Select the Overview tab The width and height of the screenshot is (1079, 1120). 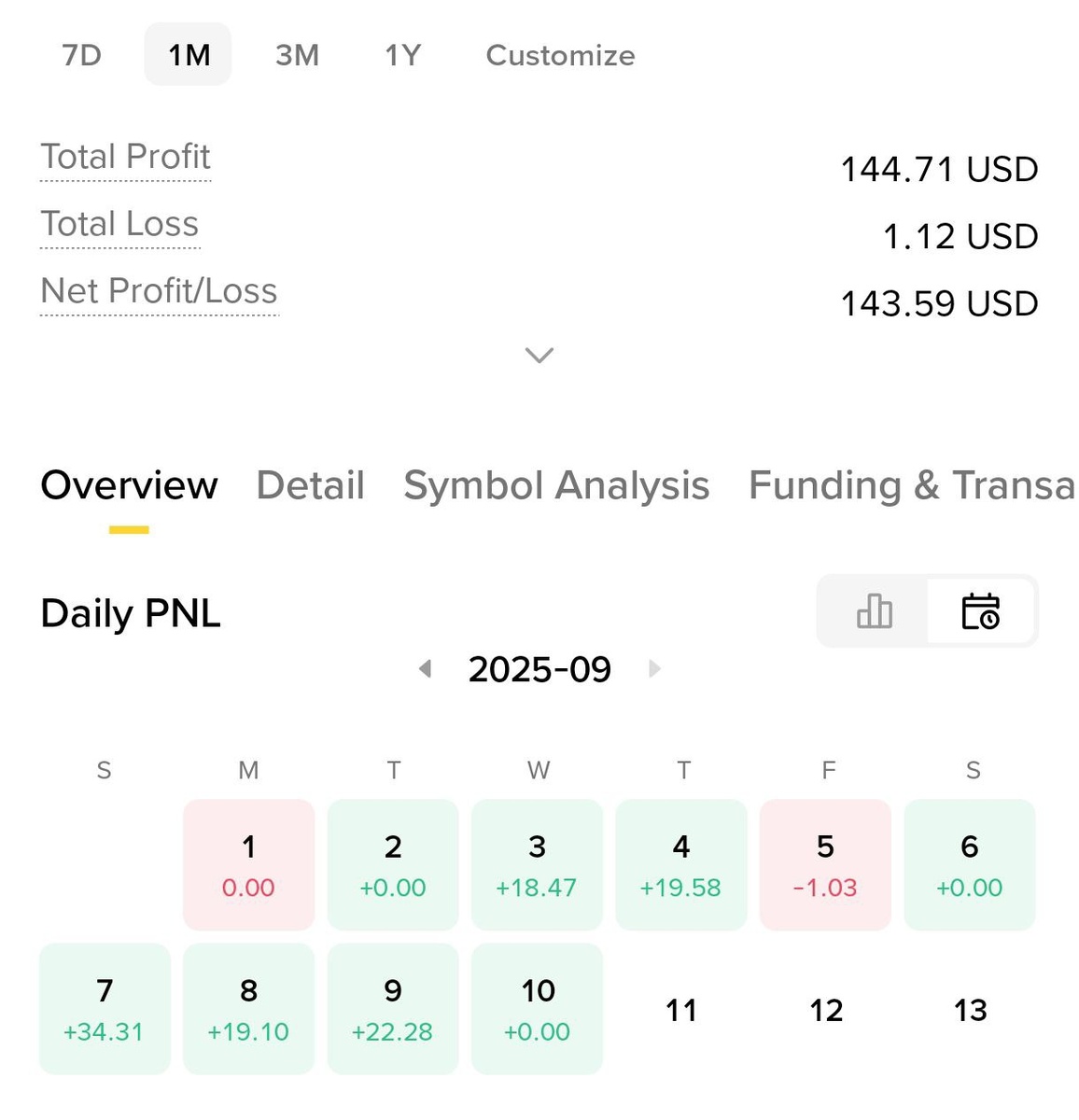[129, 485]
